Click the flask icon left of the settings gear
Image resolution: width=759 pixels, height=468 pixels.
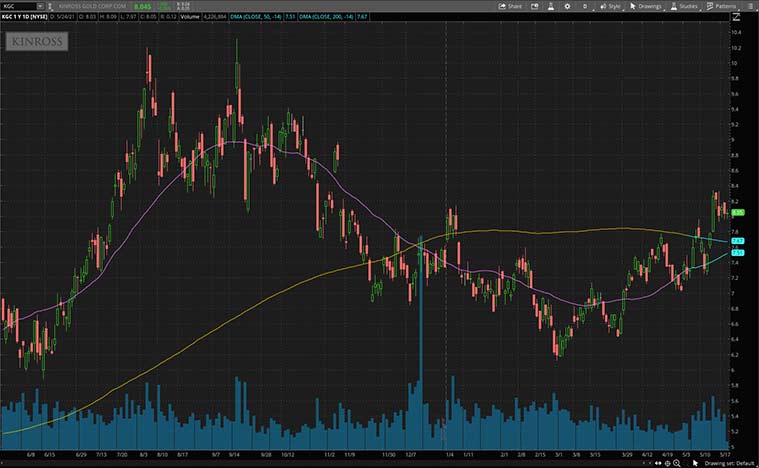pyautogui.click(x=551, y=6)
